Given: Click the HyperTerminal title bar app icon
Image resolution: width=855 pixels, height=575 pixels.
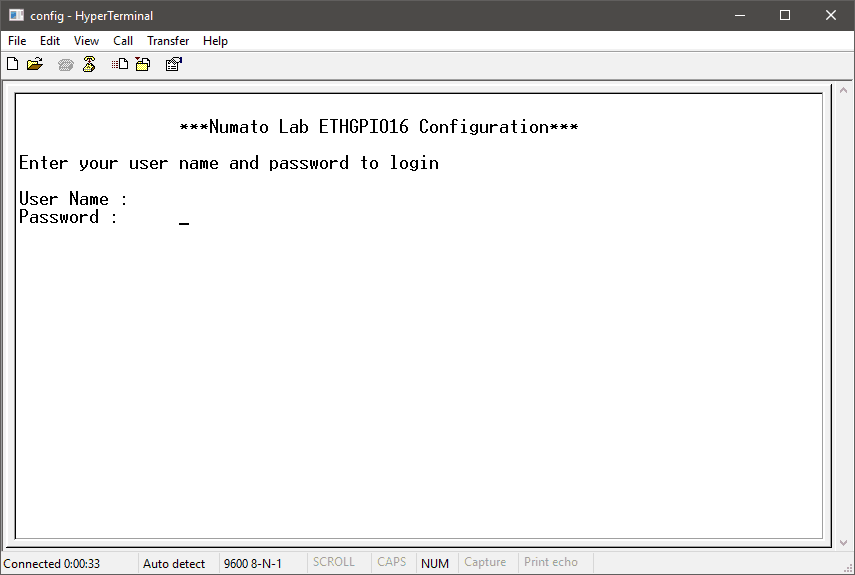Looking at the screenshot, I should [x=16, y=15].
